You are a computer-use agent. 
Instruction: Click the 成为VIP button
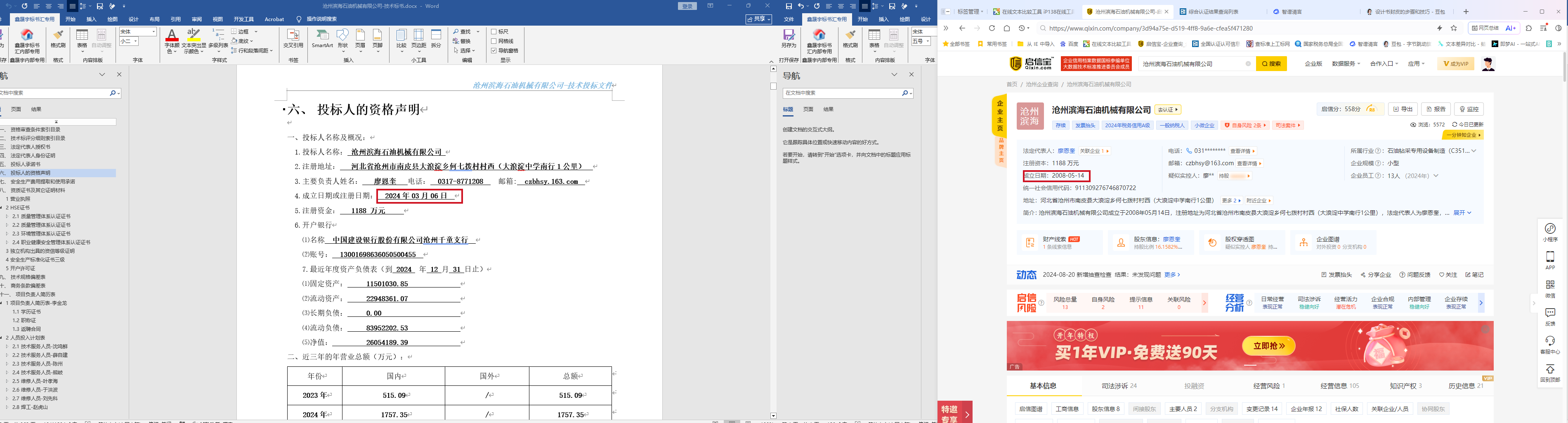(x=1455, y=64)
